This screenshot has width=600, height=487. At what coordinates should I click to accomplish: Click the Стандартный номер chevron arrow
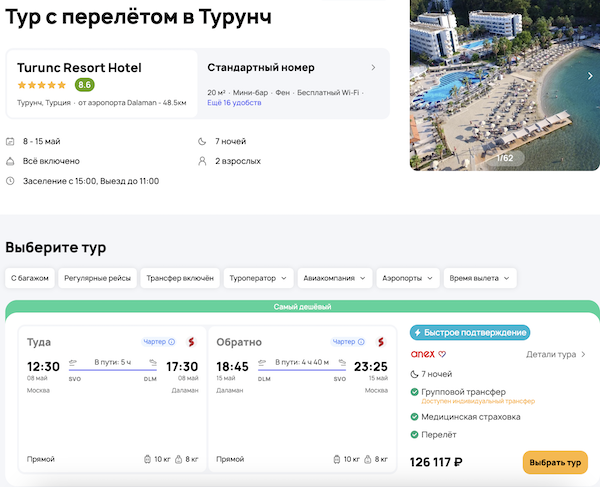(373, 68)
